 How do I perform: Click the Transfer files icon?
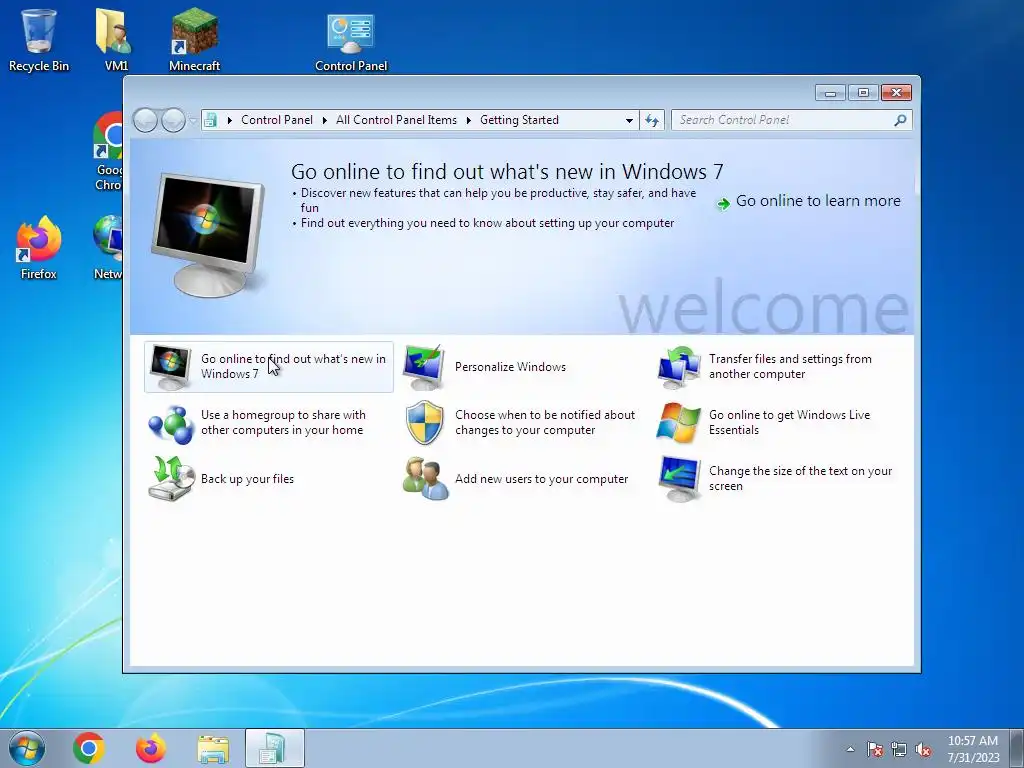click(x=679, y=367)
